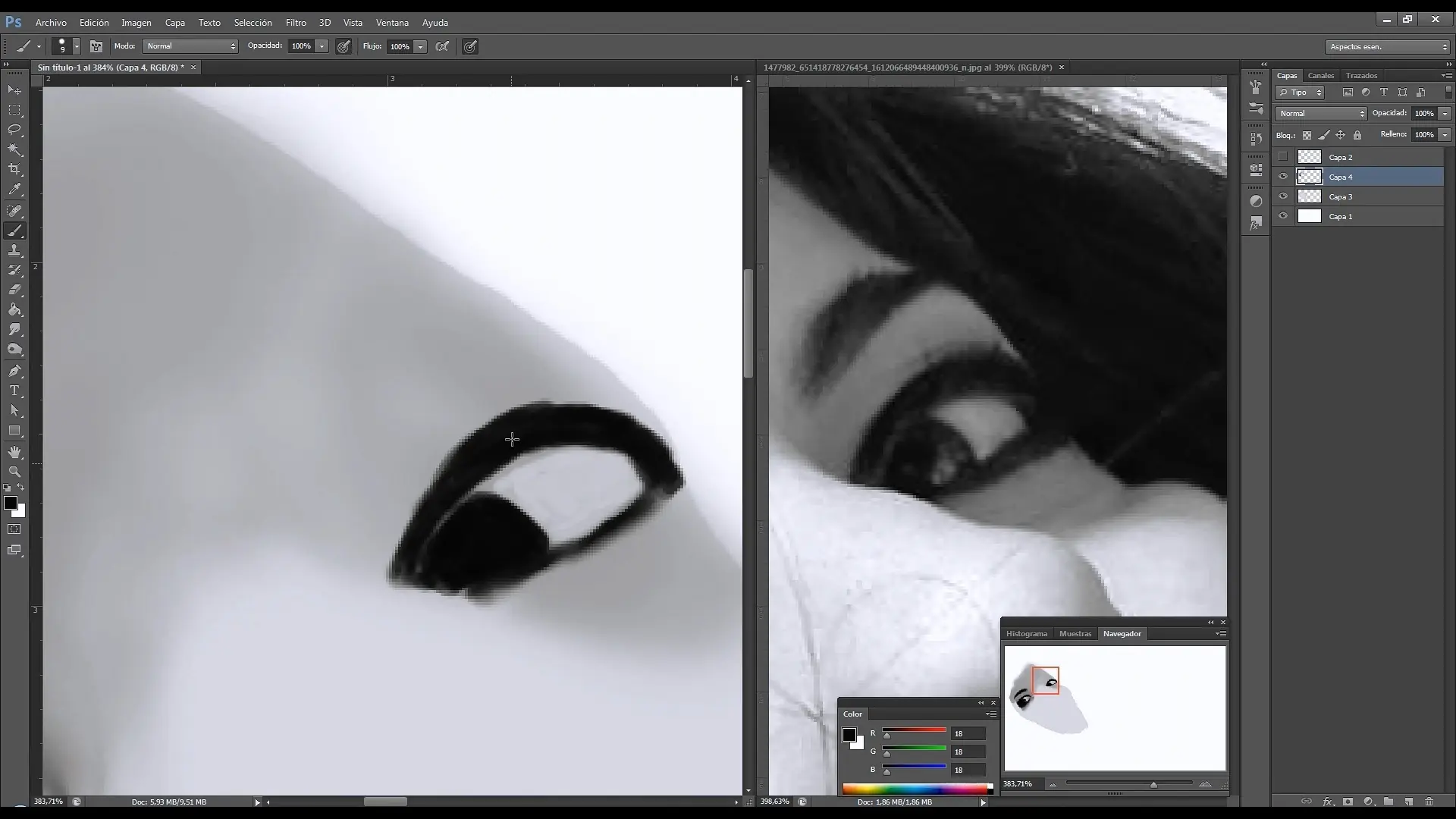
Task: Click Navigator preview thumbnail
Action: click(x=1115, y=708)
